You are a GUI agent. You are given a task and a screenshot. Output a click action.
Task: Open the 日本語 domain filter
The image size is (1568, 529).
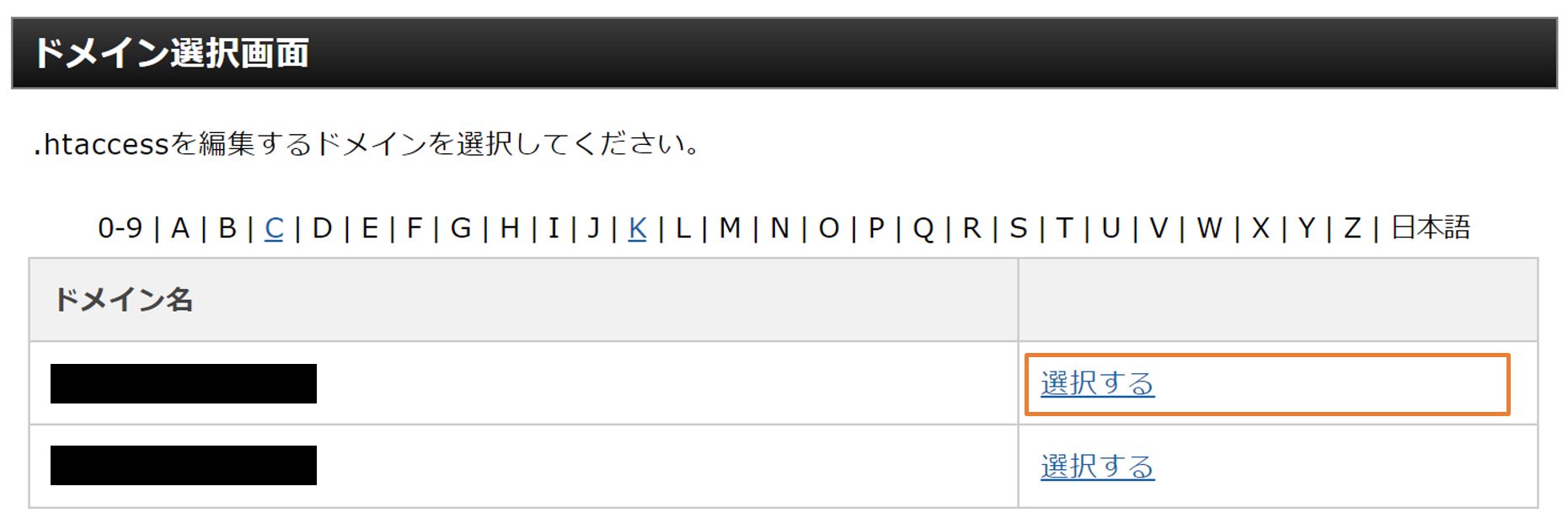pos(1428,228)
